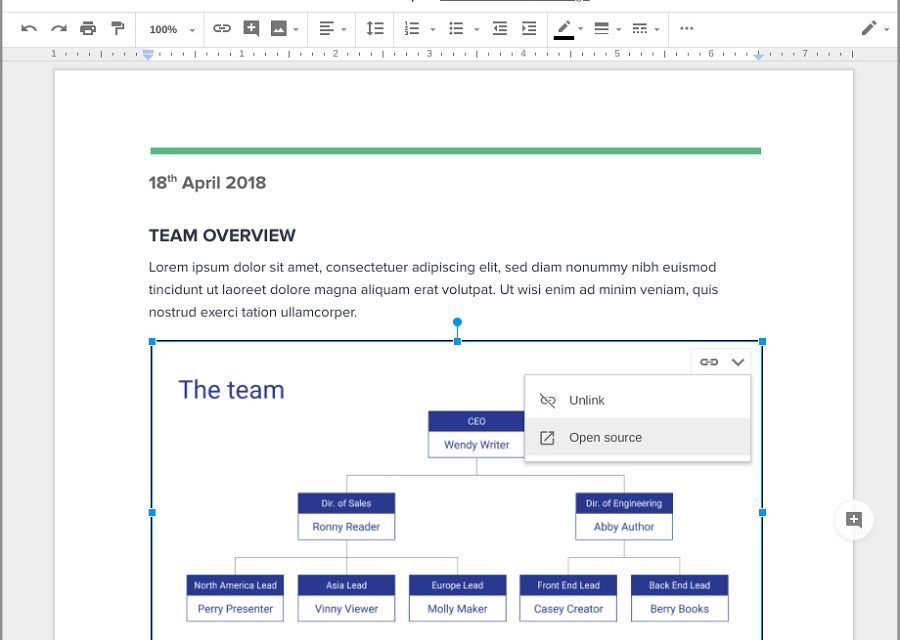Screen dimensions: 900x640
Task: Open border weight options
Action: tap(602, 28)
